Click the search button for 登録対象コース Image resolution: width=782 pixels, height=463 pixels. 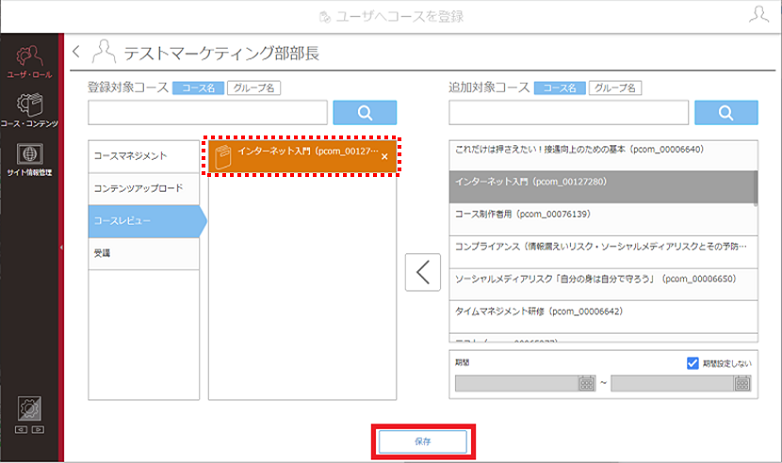click(x=365, y=113)
